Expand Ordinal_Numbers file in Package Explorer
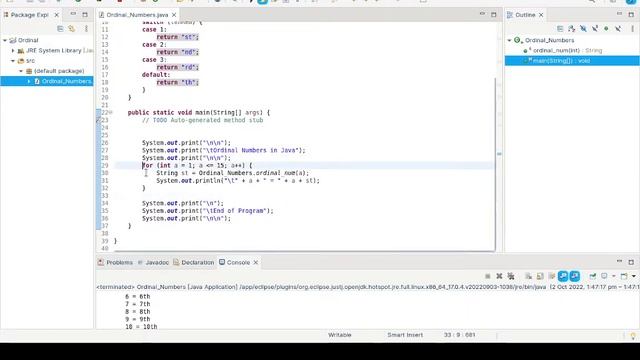 pos(29,81)
